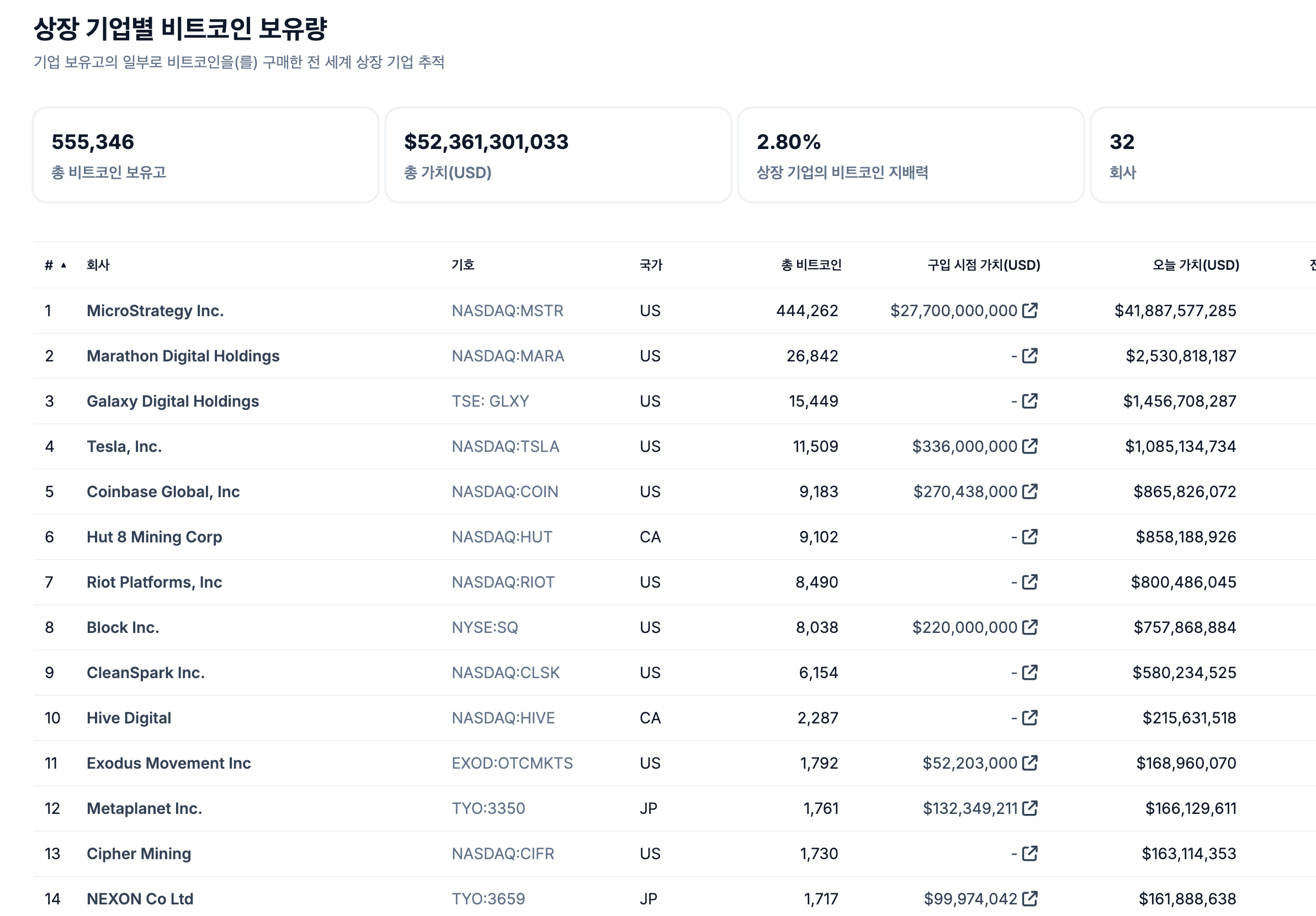The width and height of the screenshot is (1316, 916).
Task: Select the 32 회사 card
Action: point(1203,155)
